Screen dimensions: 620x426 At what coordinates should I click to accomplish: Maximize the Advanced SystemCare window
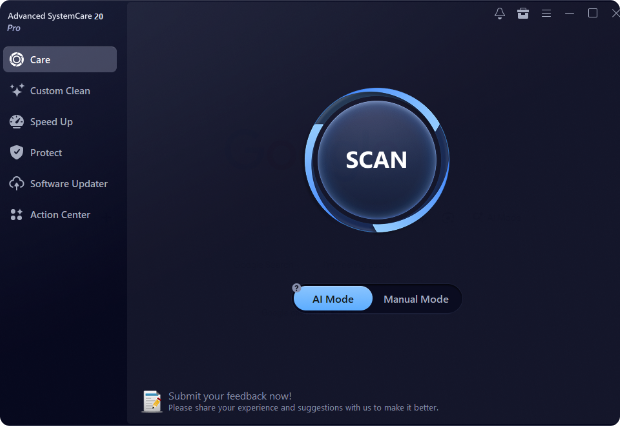[x=593, y=13]
